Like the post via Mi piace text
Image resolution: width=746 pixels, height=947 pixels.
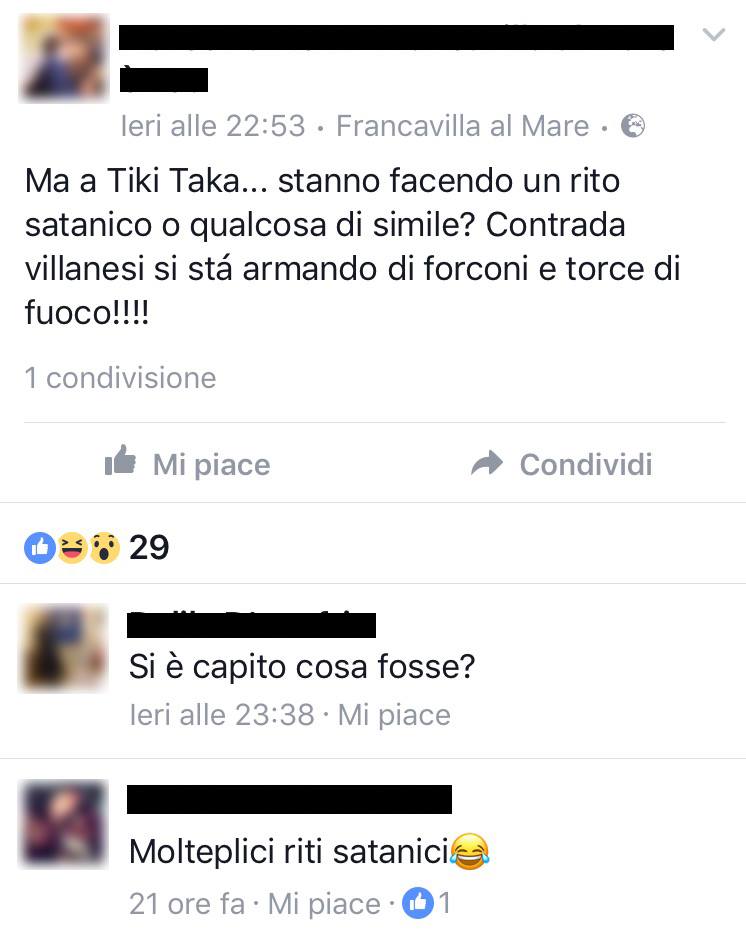point(211,465)
